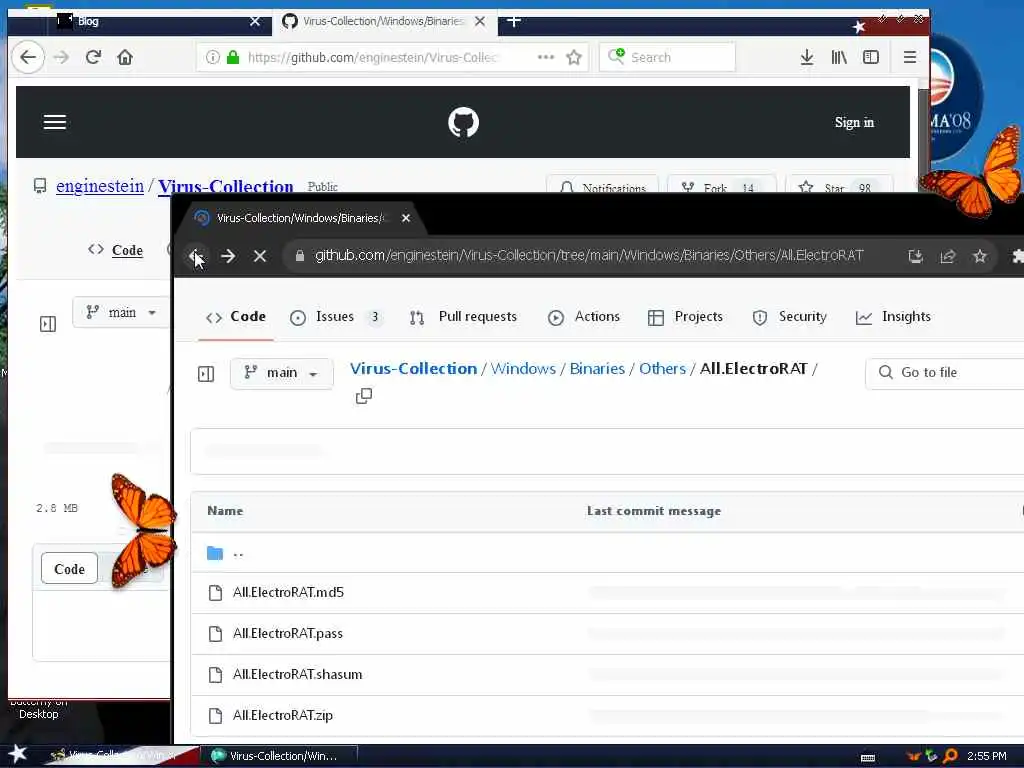
Task: Click magnifier icon in system tray
Action: [x=951, y=756]
